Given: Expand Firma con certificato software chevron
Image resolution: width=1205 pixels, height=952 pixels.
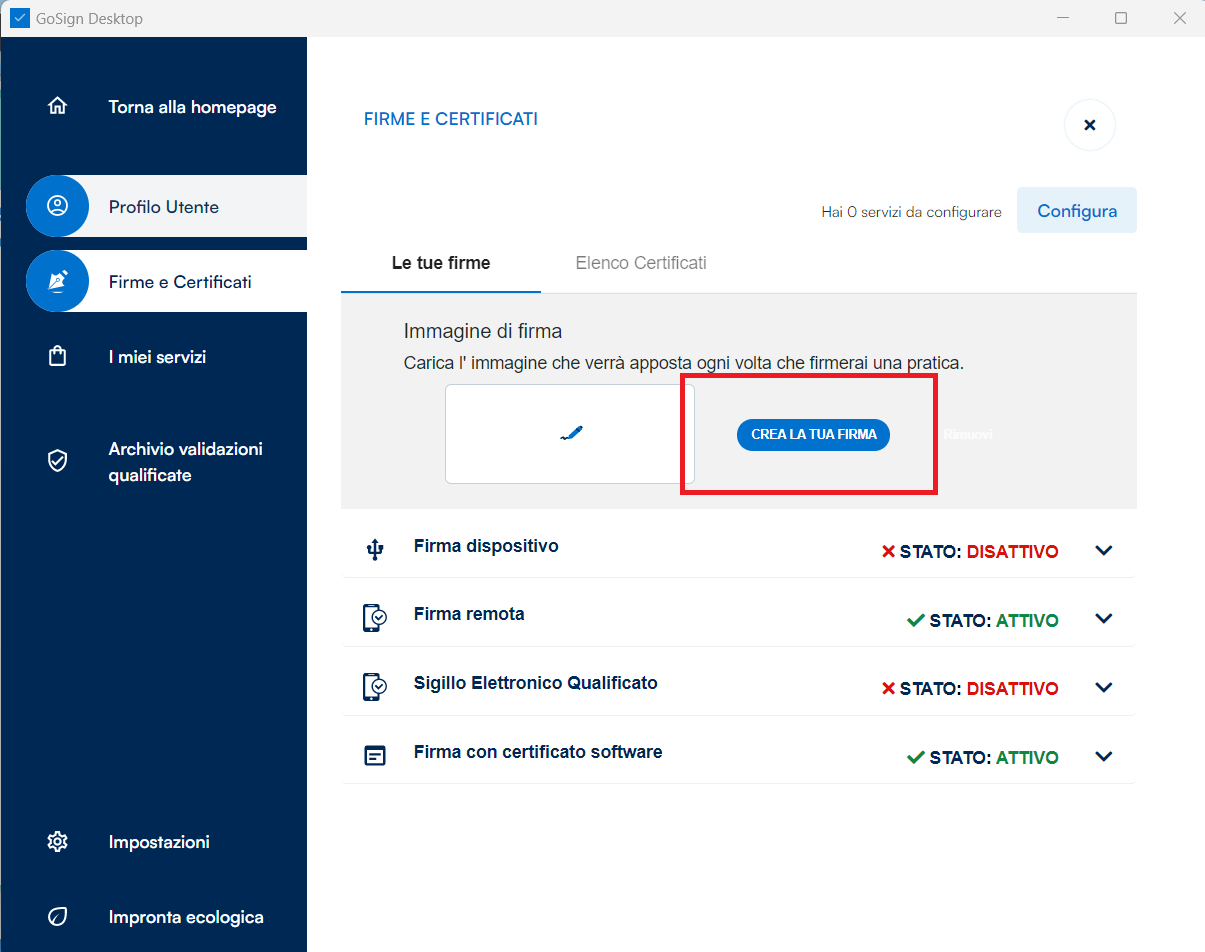Looking at the screenshot, I should pos(1103,757).
